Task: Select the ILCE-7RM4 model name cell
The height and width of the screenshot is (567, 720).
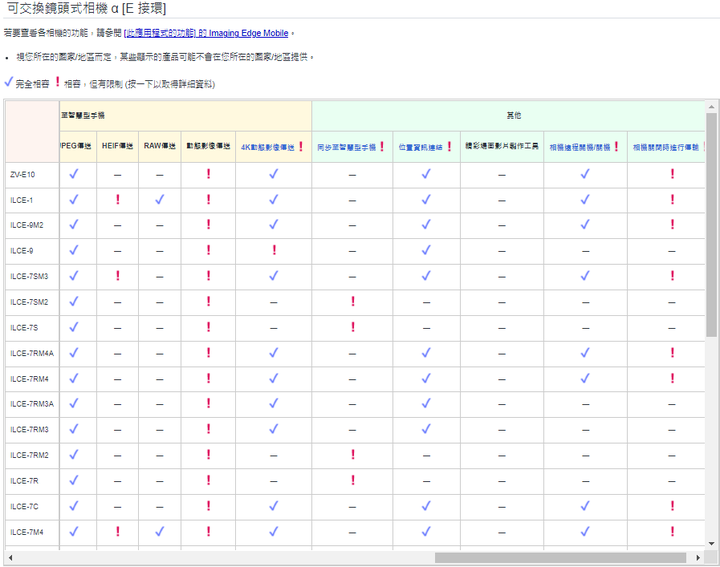Action: tap(32, 379)
